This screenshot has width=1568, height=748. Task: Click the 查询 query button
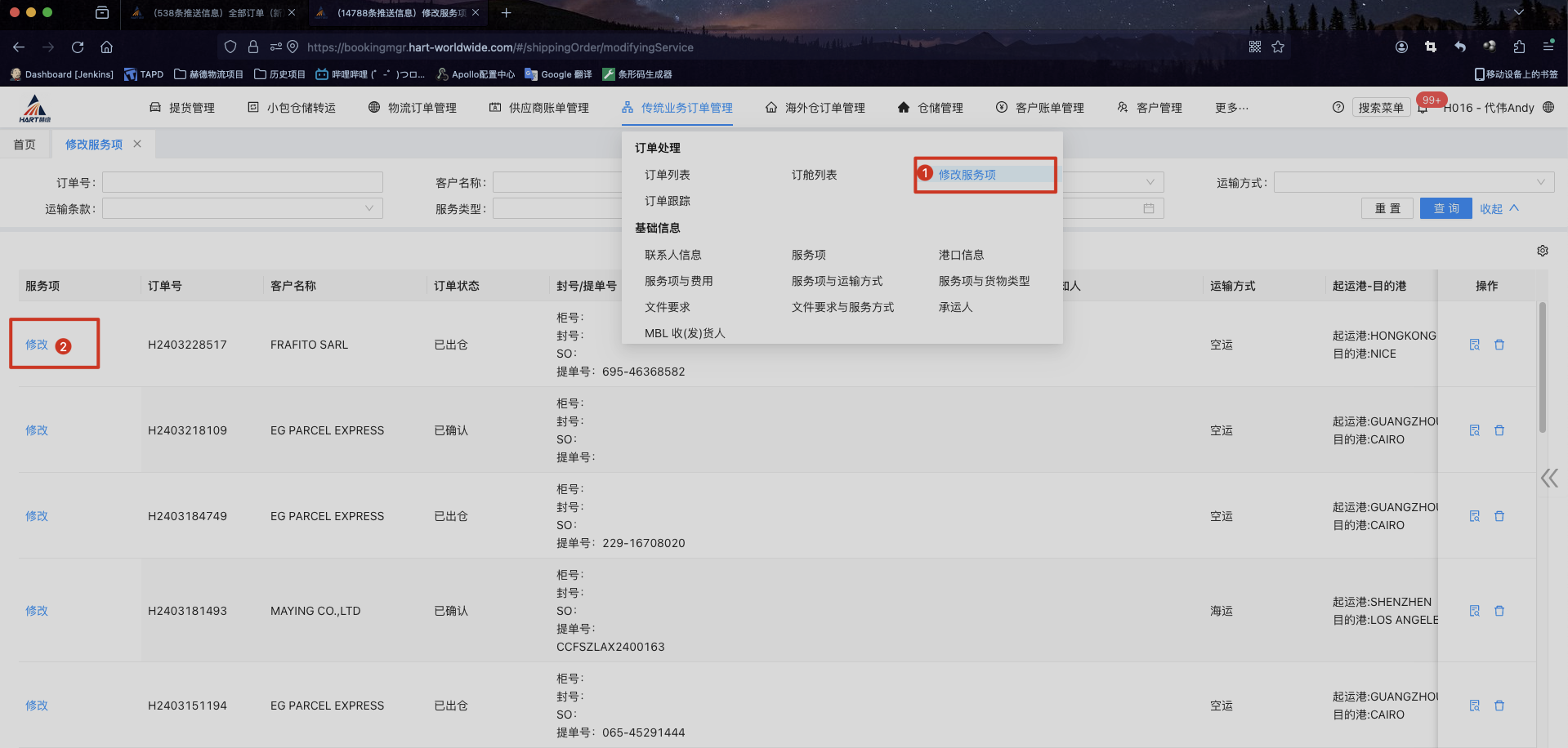click(1445, 208)
